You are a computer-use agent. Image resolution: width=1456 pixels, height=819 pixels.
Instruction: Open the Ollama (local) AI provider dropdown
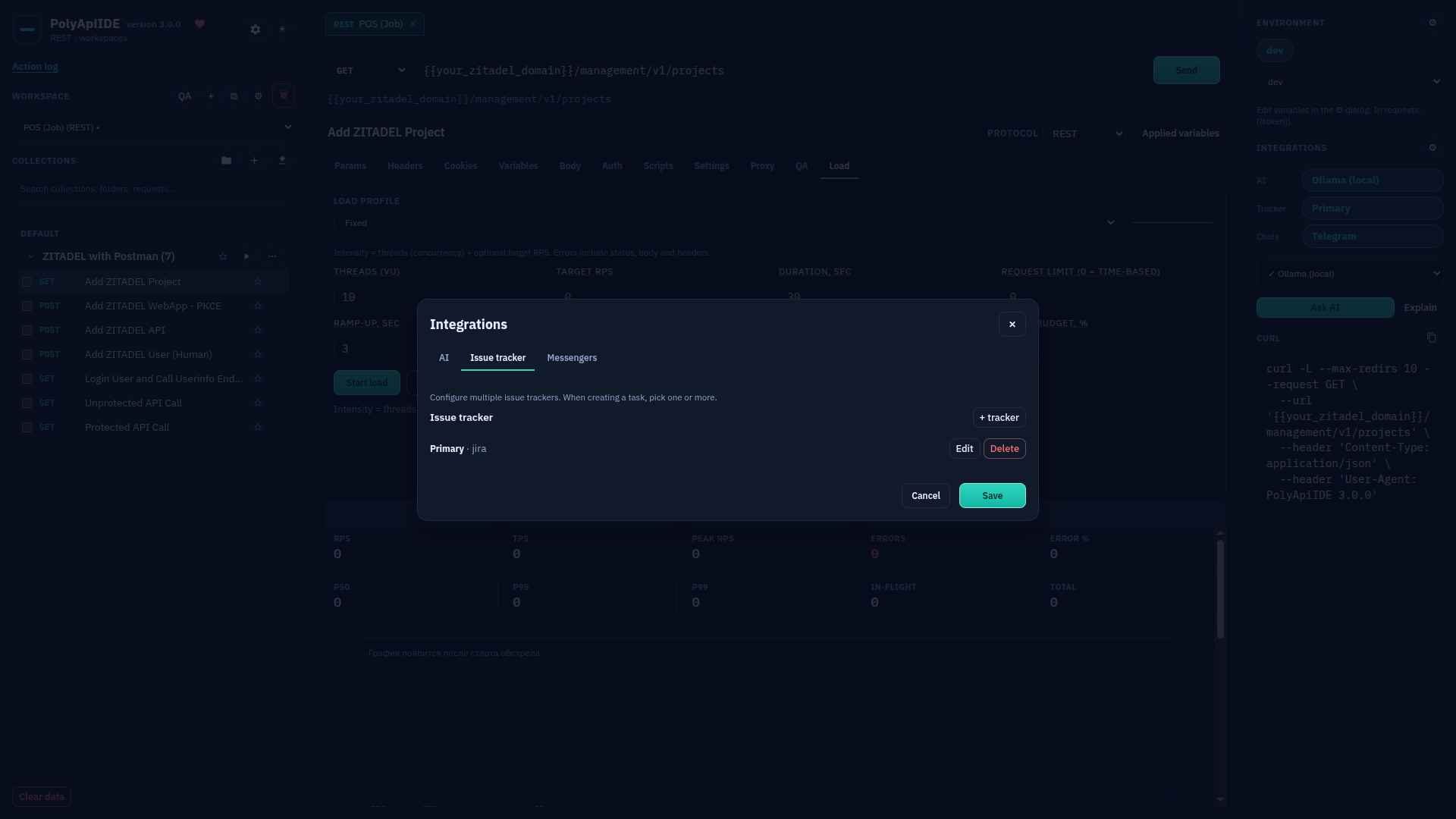(1350, 274)
